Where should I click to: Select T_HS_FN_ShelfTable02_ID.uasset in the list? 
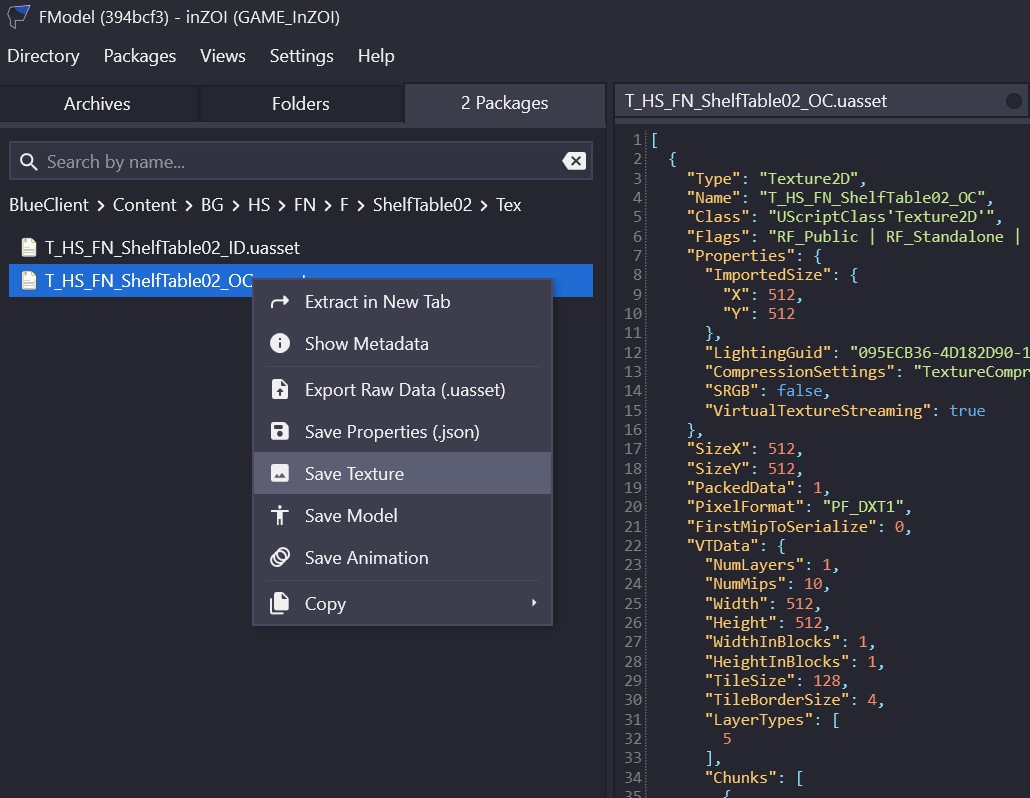point(301,248)
